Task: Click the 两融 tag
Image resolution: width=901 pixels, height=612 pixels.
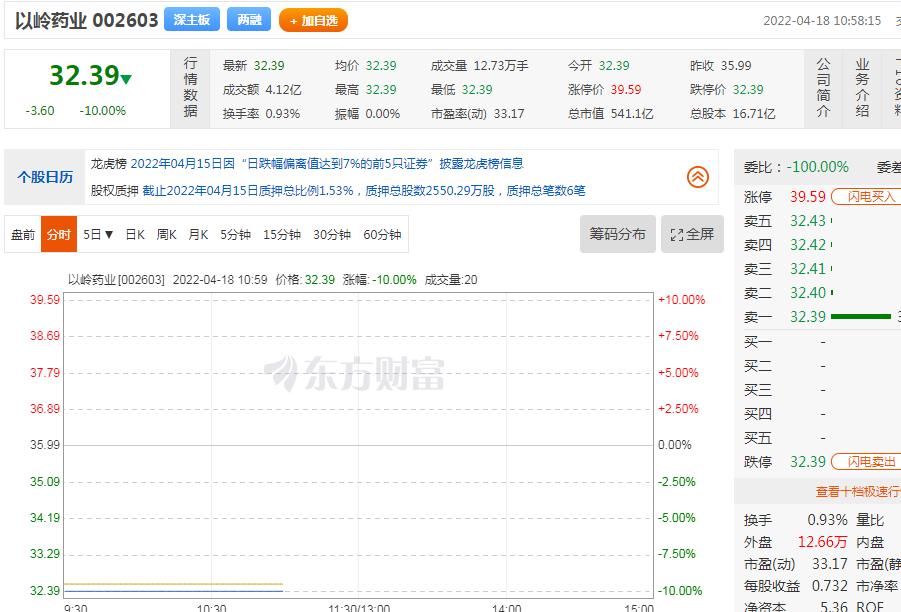Action: pos(249,20)
